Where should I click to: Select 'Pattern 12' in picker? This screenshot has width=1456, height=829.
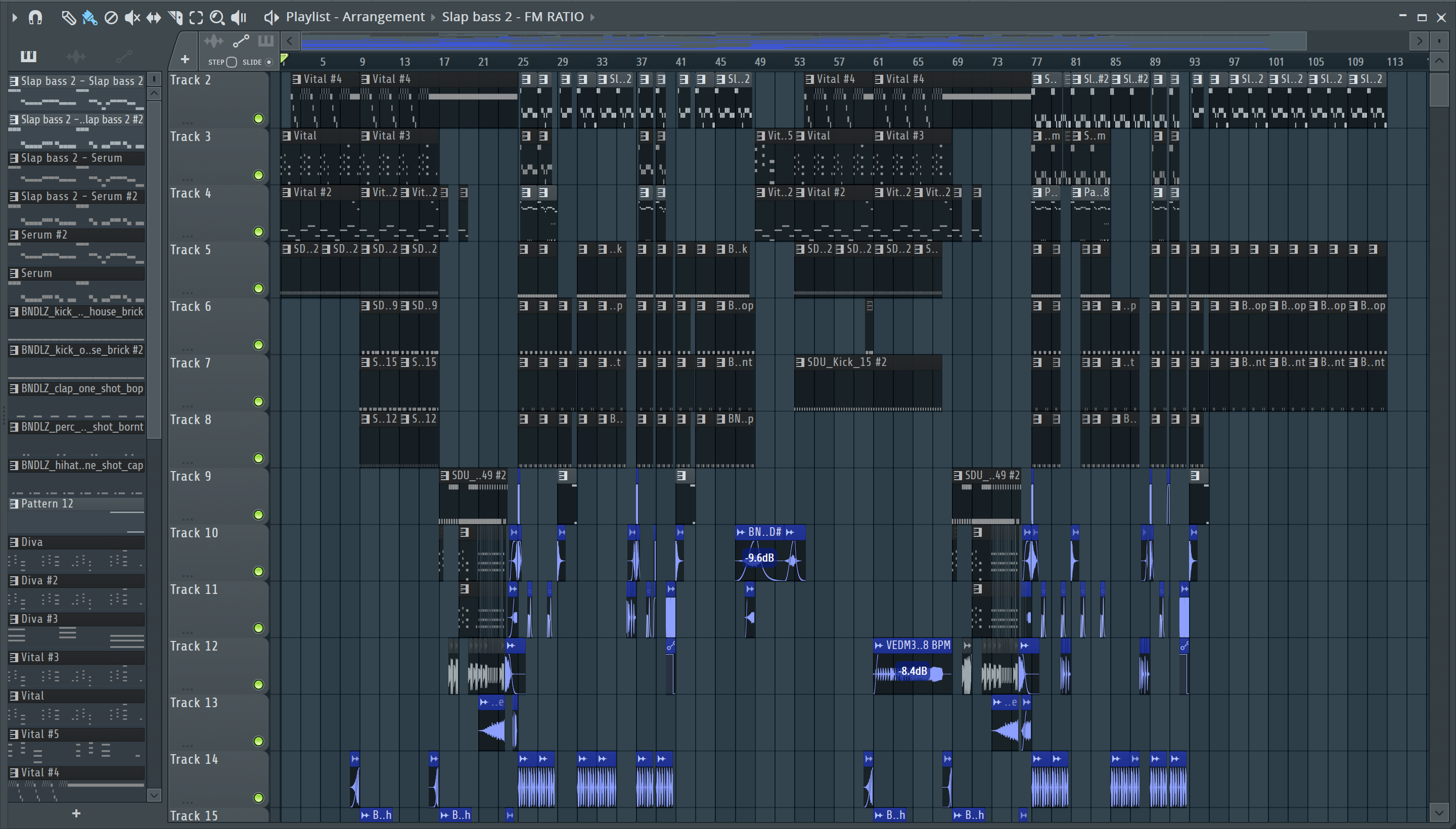(x=76, y=504)
